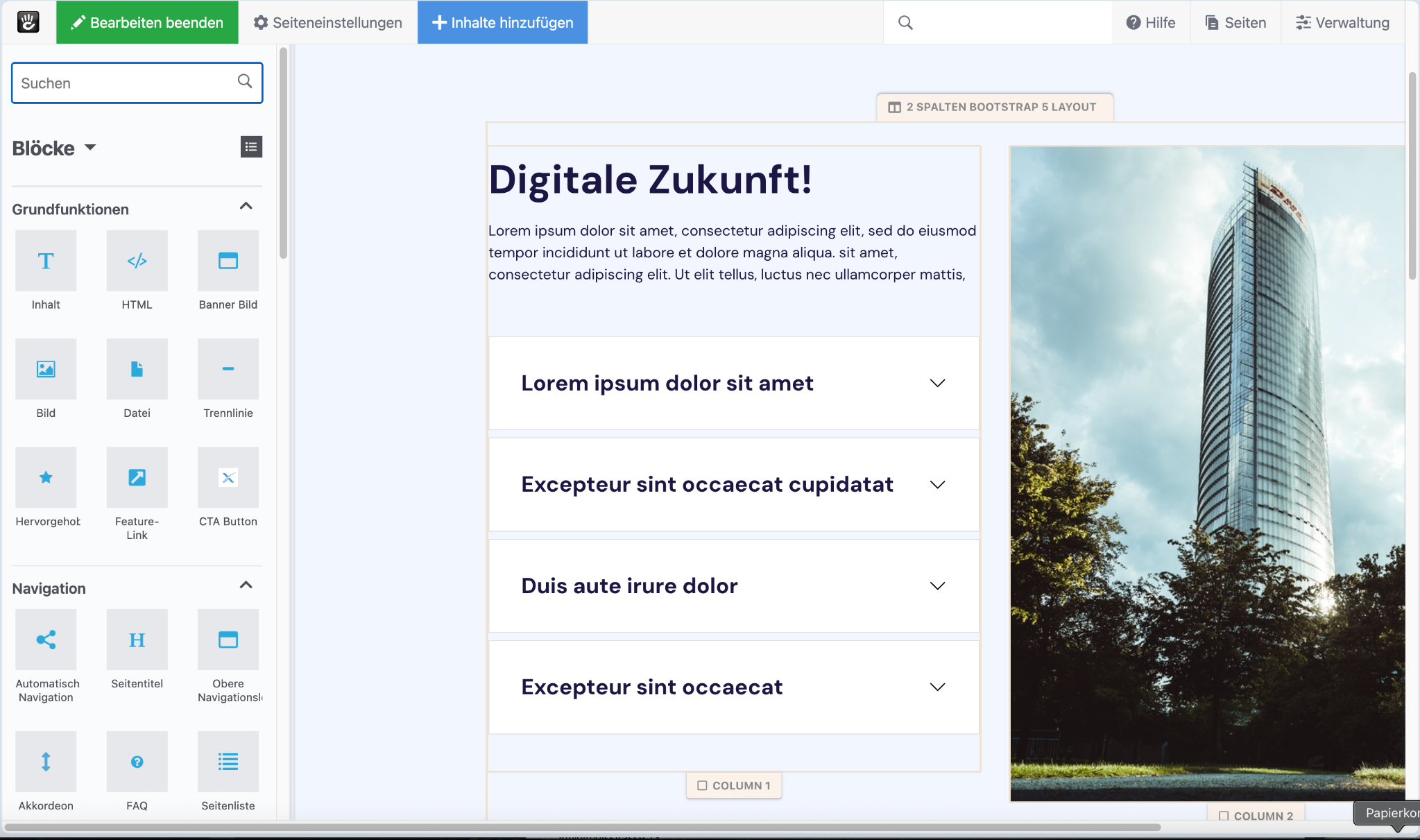Click the Lorem ipsum intro paragraph

point(733,252)
